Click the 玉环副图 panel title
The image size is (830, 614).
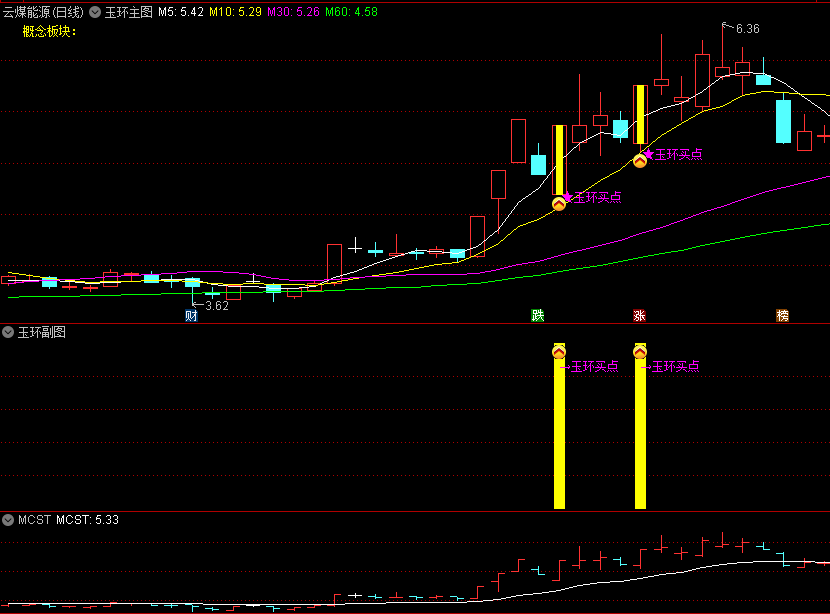pyautogui.click(x=42, y=332)
